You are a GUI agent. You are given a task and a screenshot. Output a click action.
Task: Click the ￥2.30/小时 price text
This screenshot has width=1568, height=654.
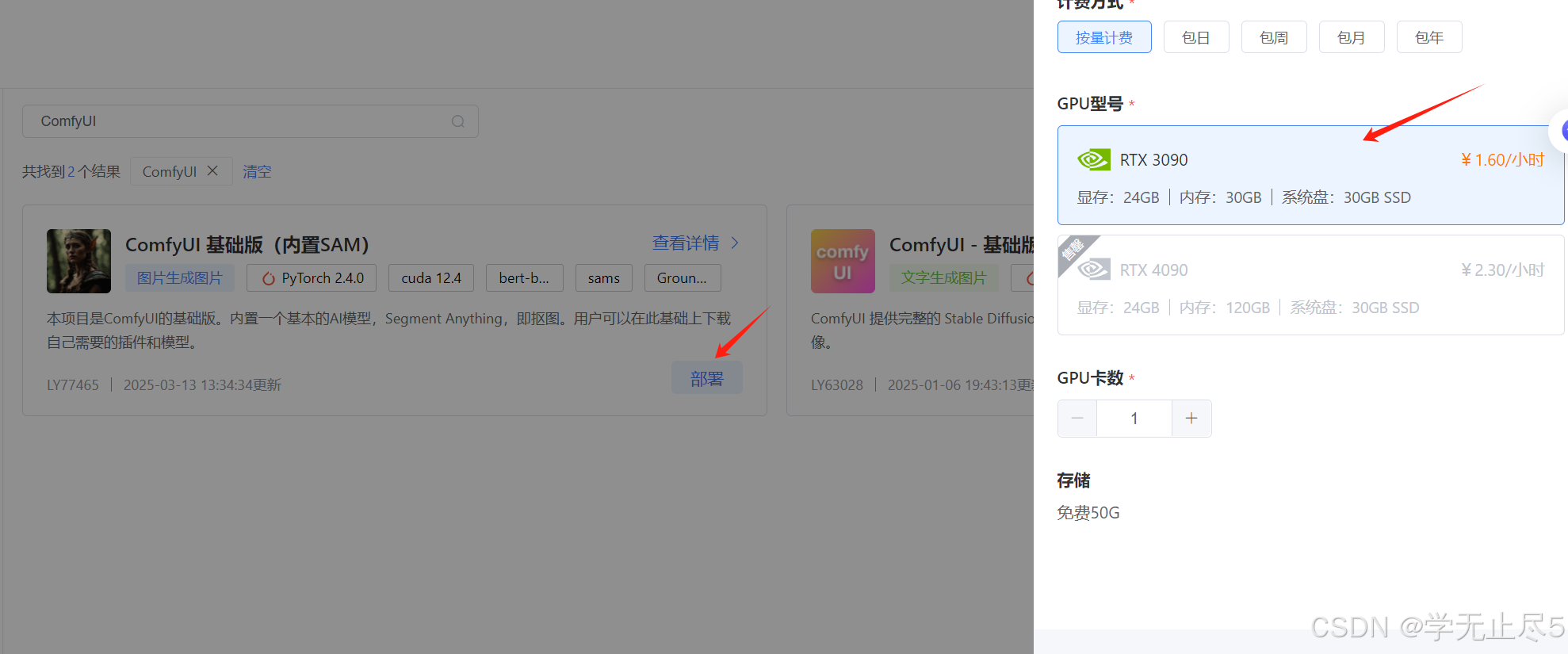(1502, 270)
